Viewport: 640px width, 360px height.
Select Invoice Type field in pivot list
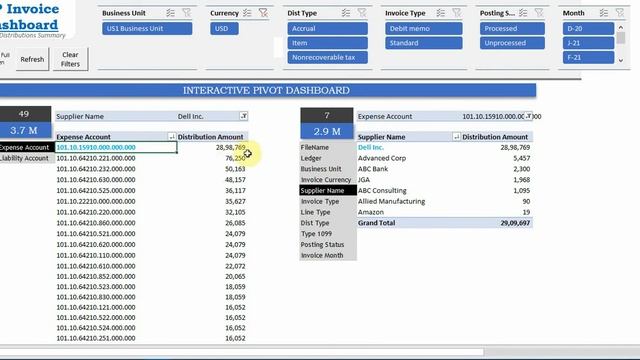tap(328, 201)
